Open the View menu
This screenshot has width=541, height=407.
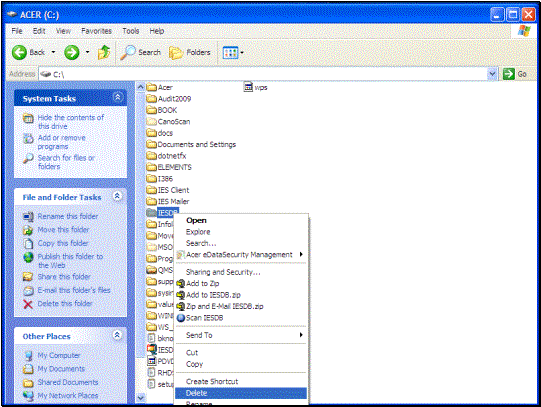(63, 31)
